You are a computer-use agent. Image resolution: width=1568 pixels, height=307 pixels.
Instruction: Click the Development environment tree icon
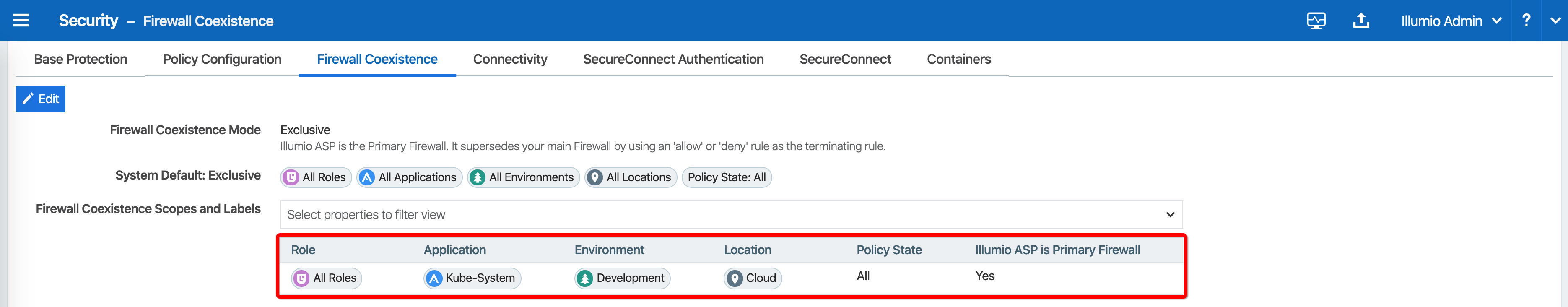[x=584, y=278]
